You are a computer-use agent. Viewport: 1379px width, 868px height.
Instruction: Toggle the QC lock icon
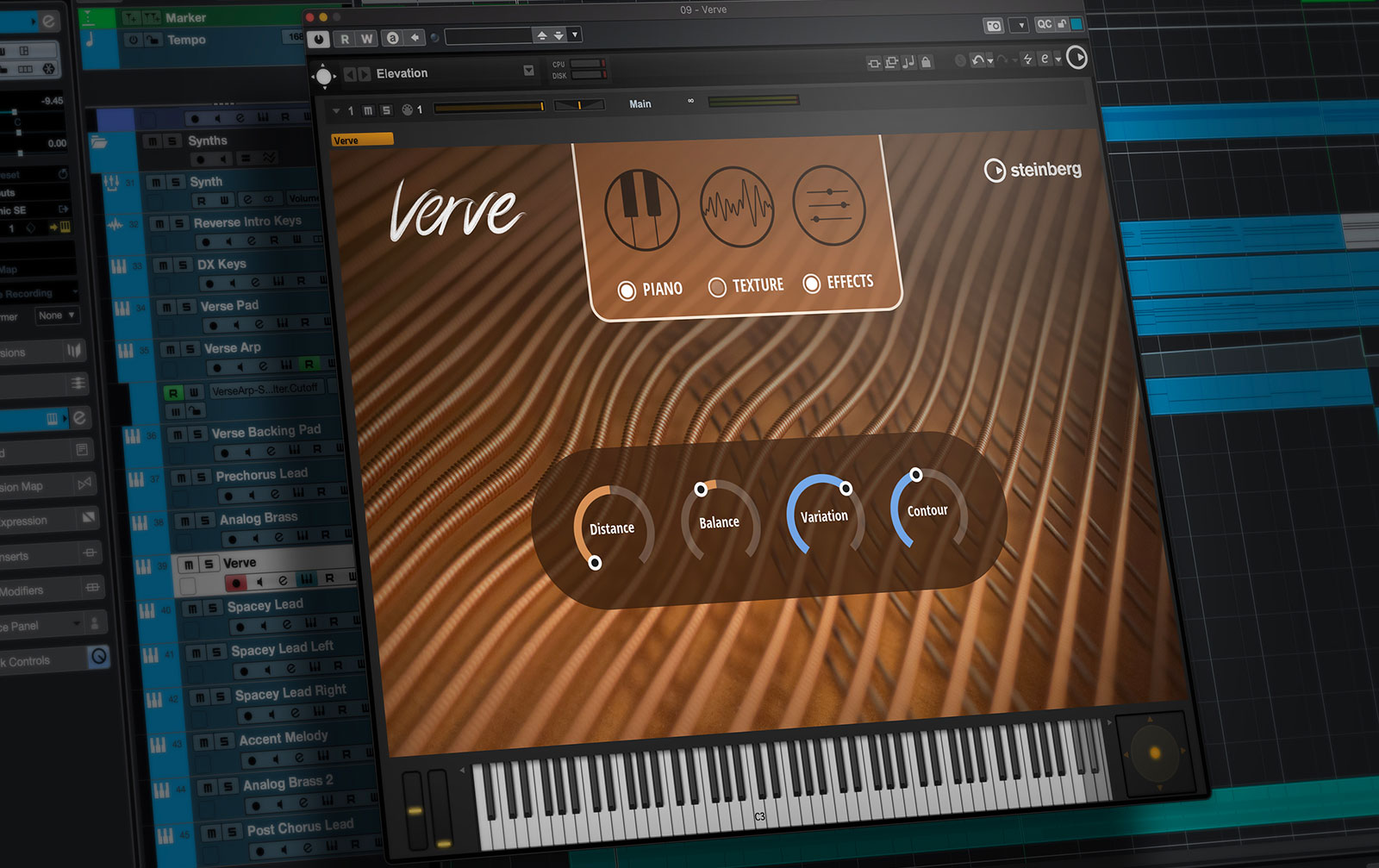[1063, 24]
